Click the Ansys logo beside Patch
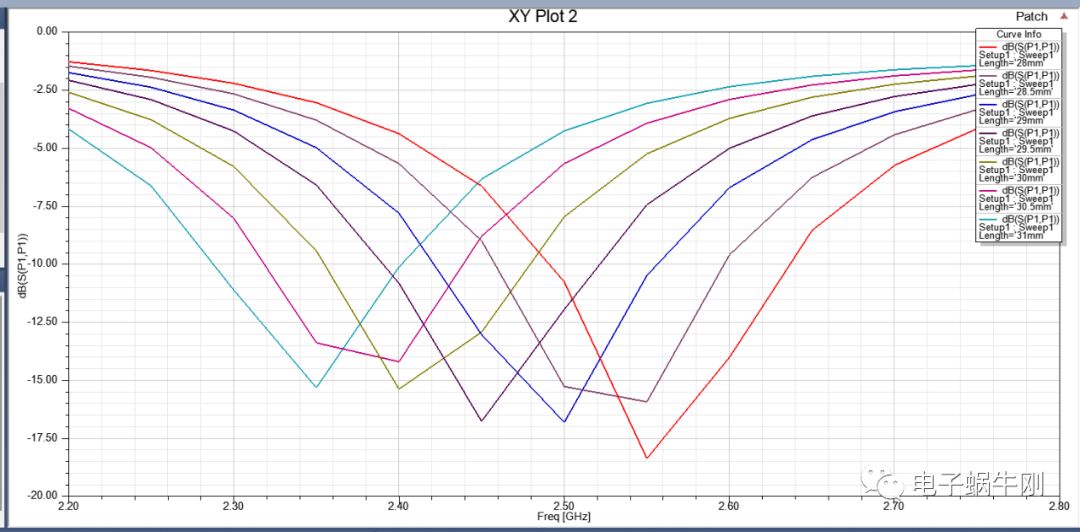The width and height of the screenshot is (1080, 532). tap(1062, 16)
